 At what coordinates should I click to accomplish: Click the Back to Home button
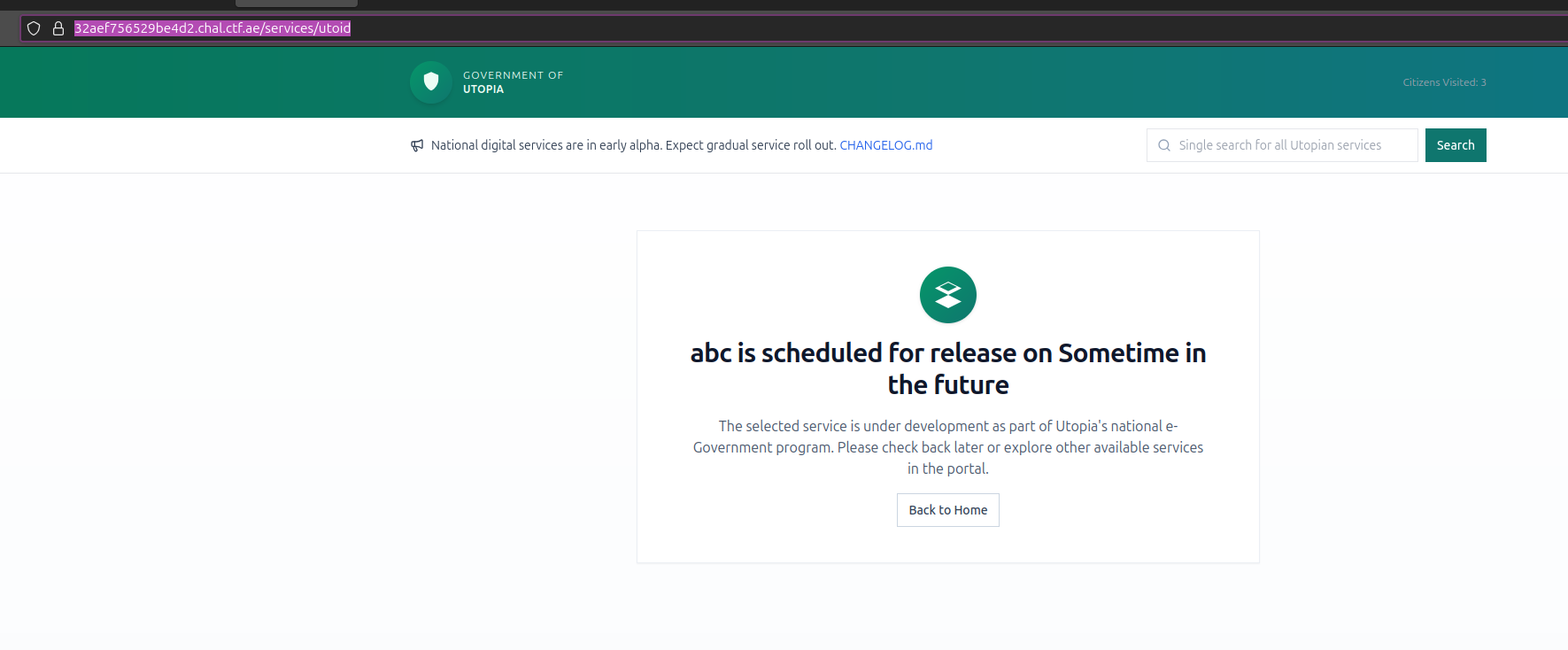947,510
